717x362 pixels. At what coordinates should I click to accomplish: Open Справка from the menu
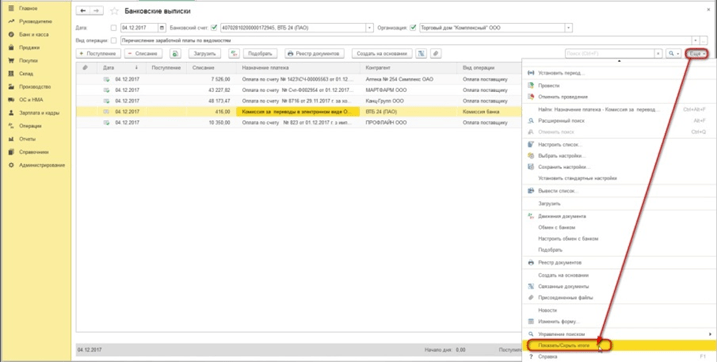[620, 356]
